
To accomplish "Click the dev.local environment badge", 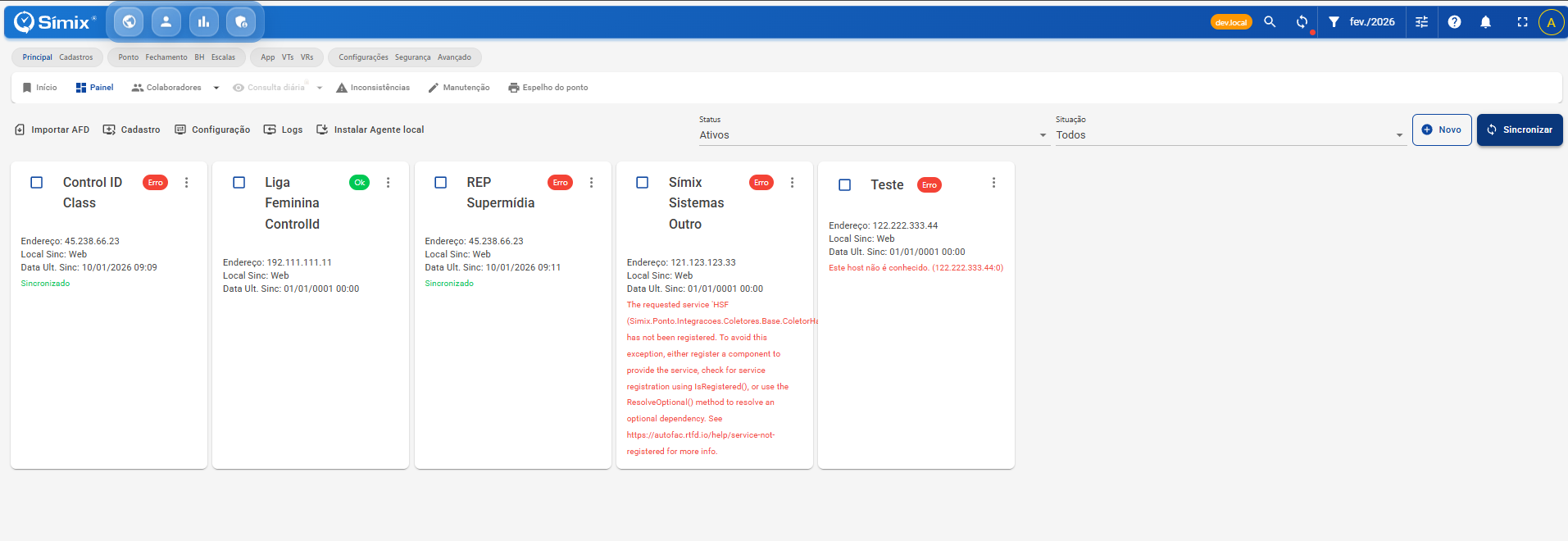I will 1231,22.
